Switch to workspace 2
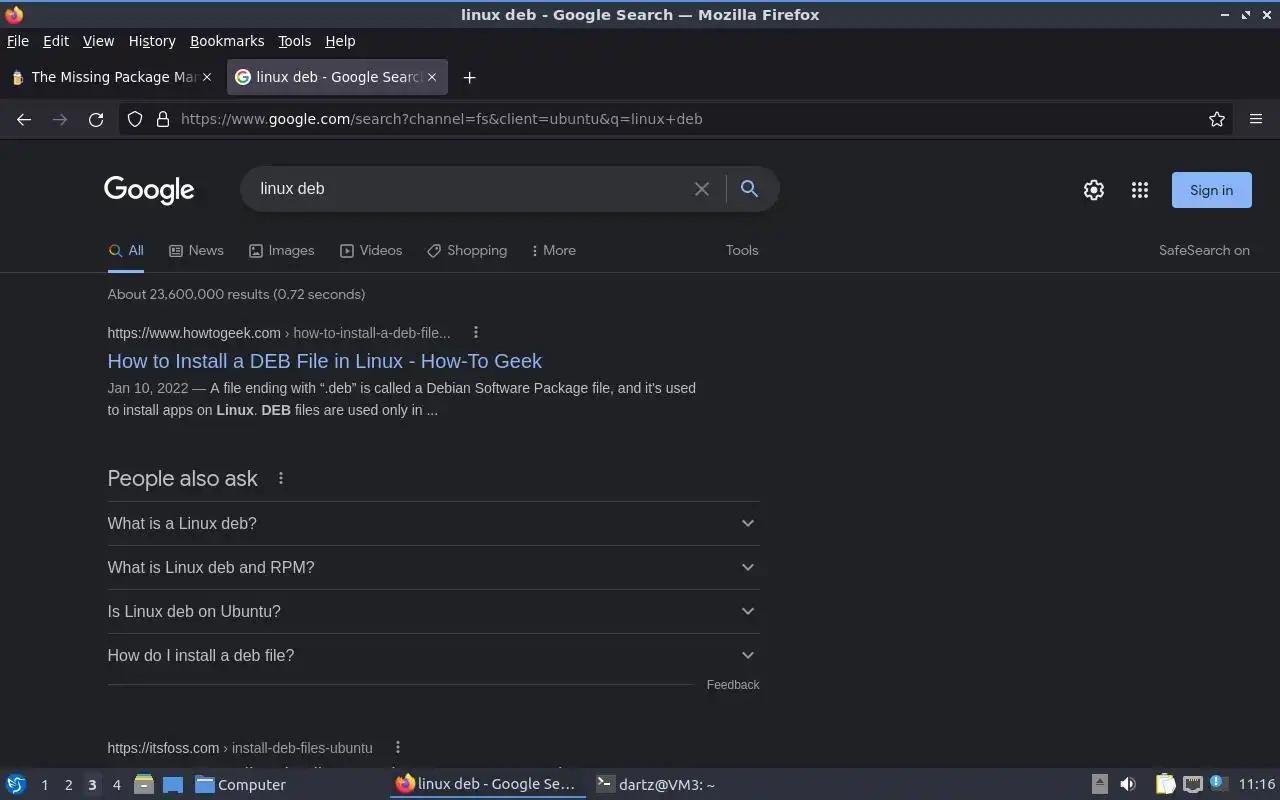The image size is (1280, 800). [68, 785]
